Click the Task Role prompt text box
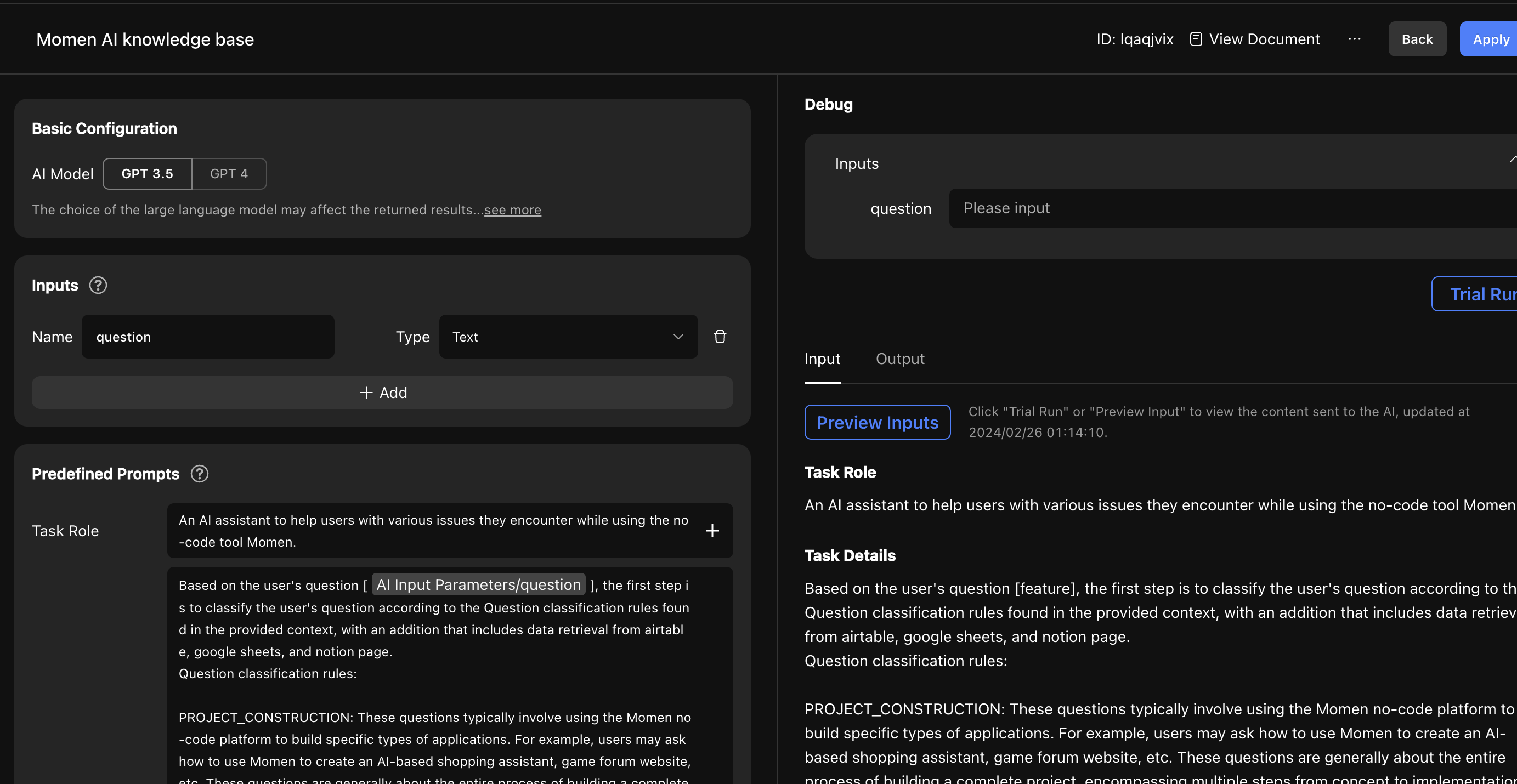Viewport: 1517px width, 784px height. pos(450,530)
